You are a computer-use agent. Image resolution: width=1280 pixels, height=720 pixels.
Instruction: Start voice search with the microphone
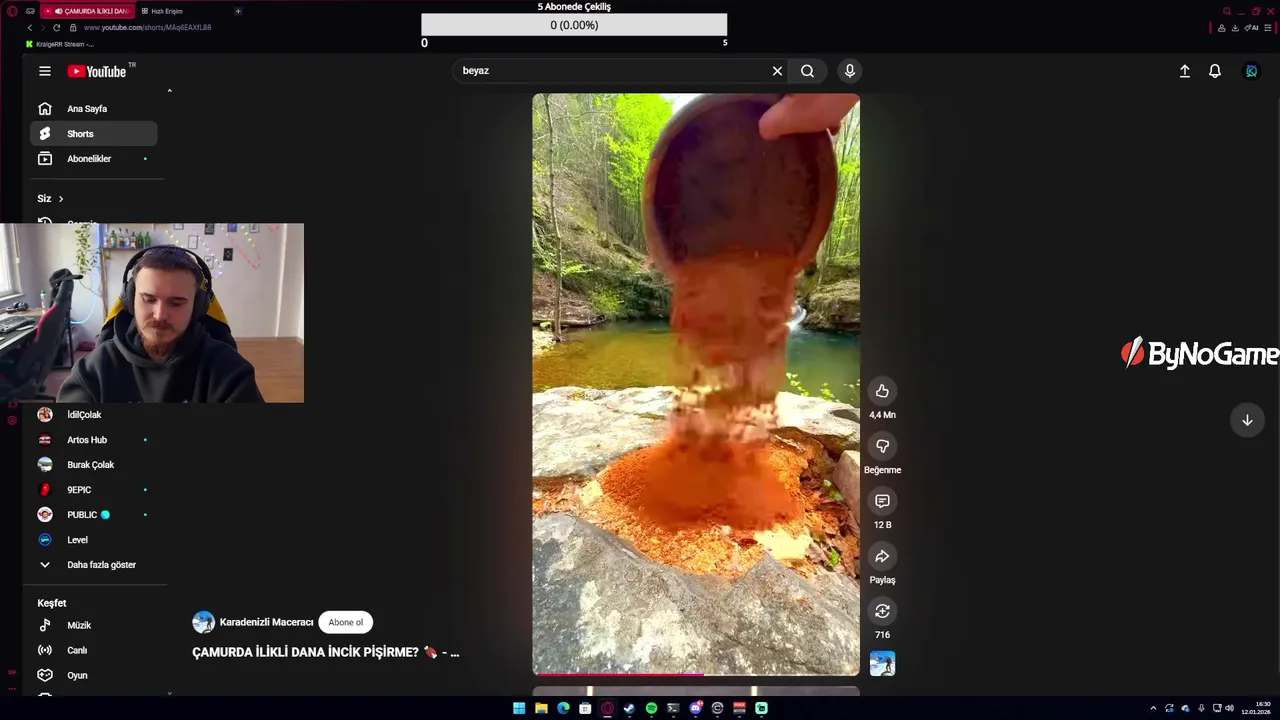pyautogui.click(x=850, y=71)
